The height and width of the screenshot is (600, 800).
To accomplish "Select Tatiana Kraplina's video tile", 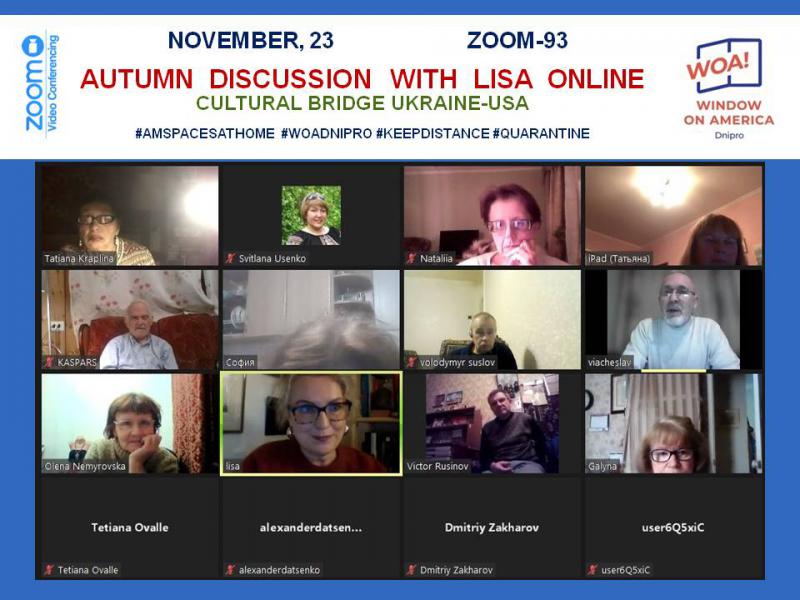I will pyautogui.click(x=130, y=215).
